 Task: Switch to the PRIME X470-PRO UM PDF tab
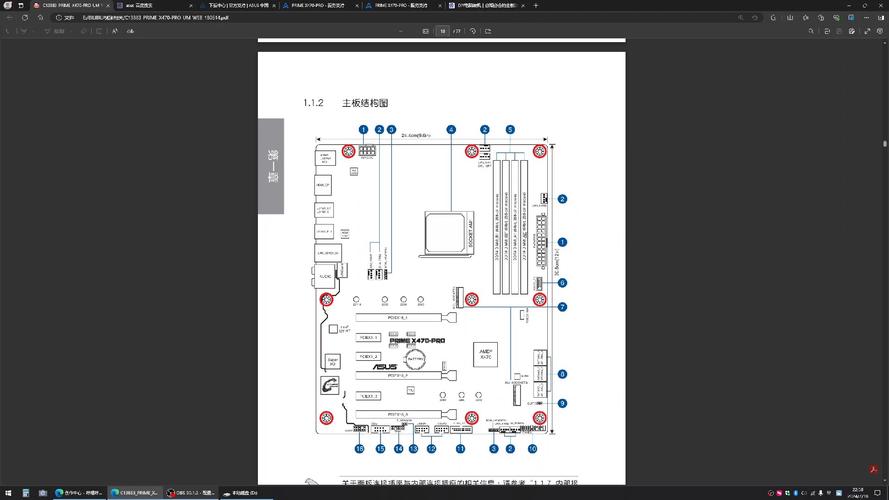[69, 5]
